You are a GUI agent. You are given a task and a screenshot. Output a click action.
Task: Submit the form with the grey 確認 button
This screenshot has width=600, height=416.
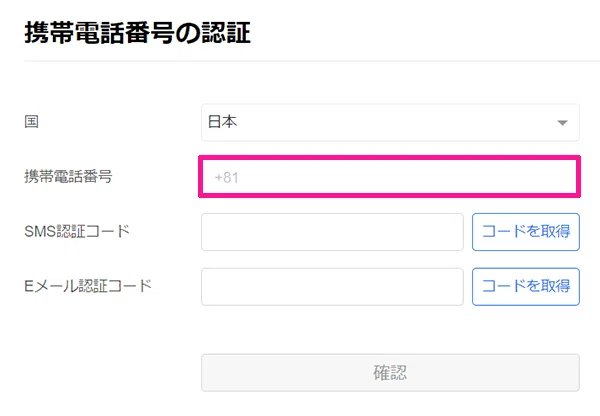(390, 373)
